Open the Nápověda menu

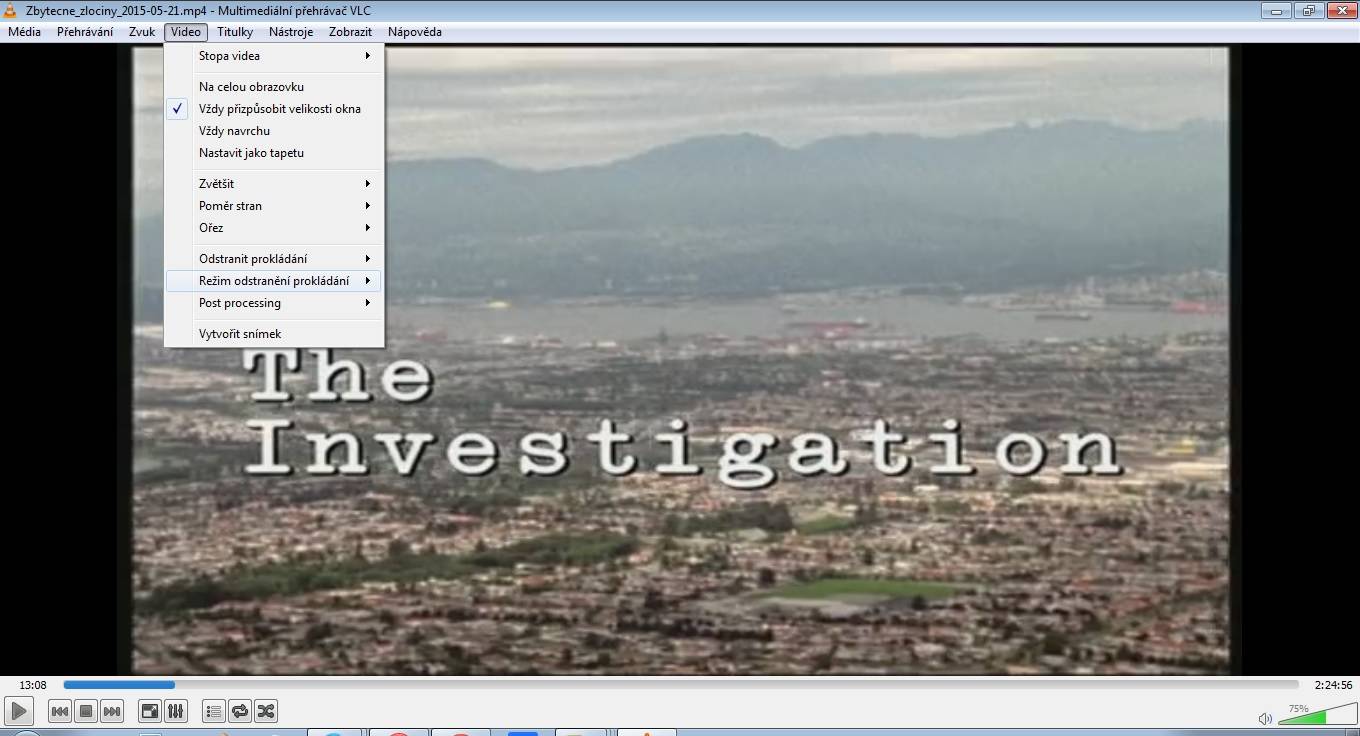pyautogui.click(x=415, y=32)
